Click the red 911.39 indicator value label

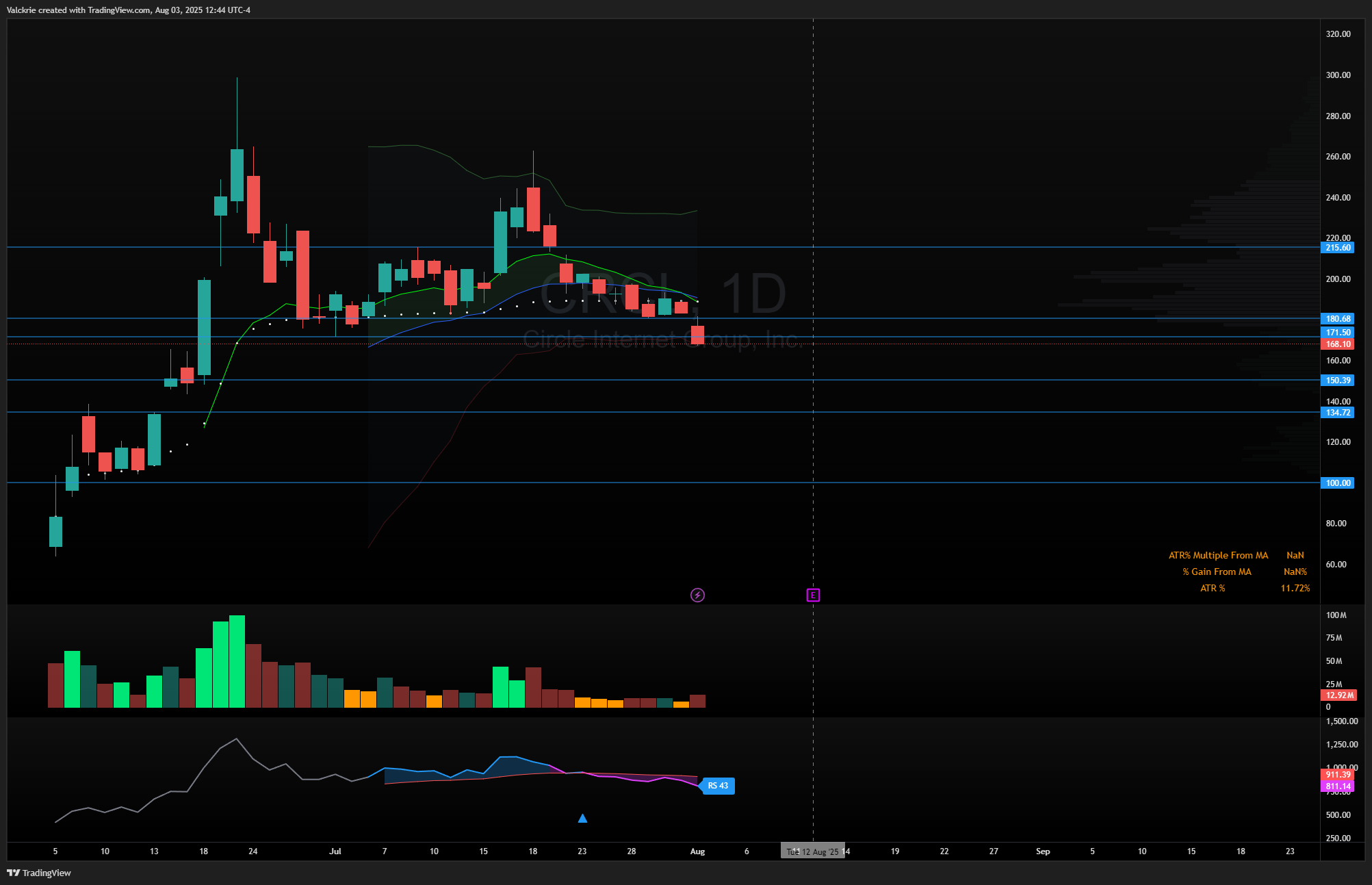(x=1337, y=775)
